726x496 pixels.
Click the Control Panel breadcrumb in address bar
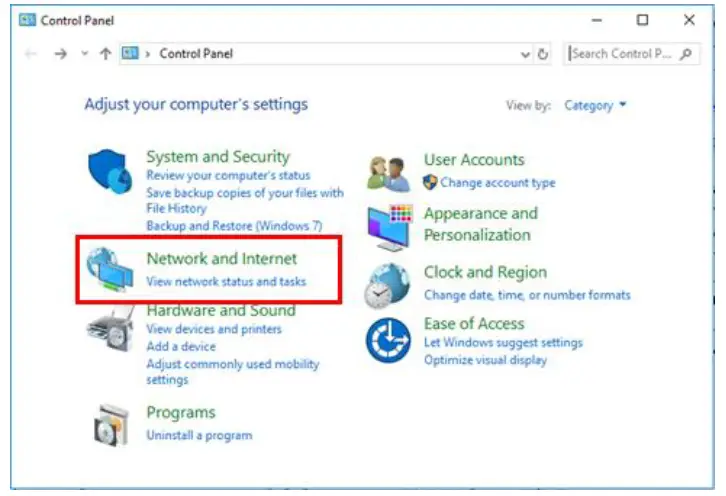(x=197, y=54)
